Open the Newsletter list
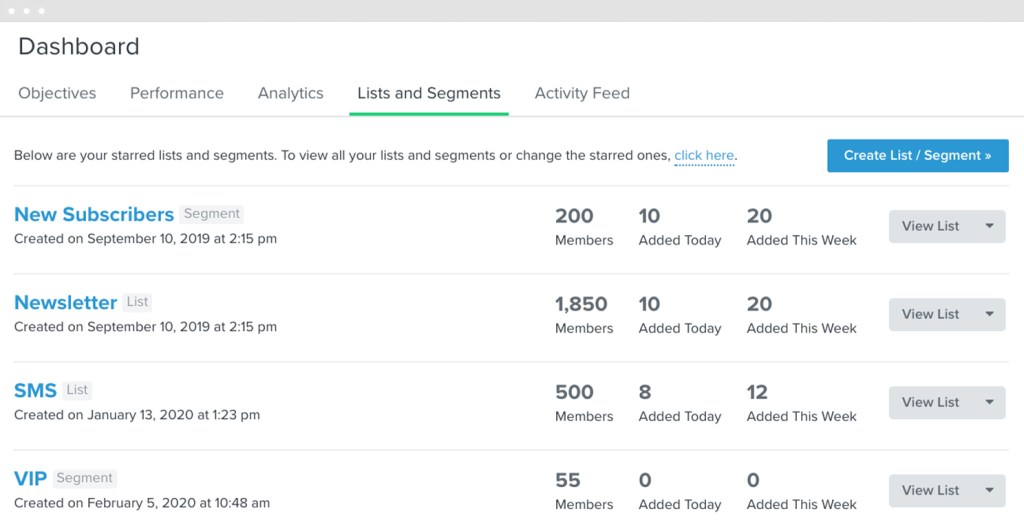The image size is (1024, 520). tap(66, 302)
